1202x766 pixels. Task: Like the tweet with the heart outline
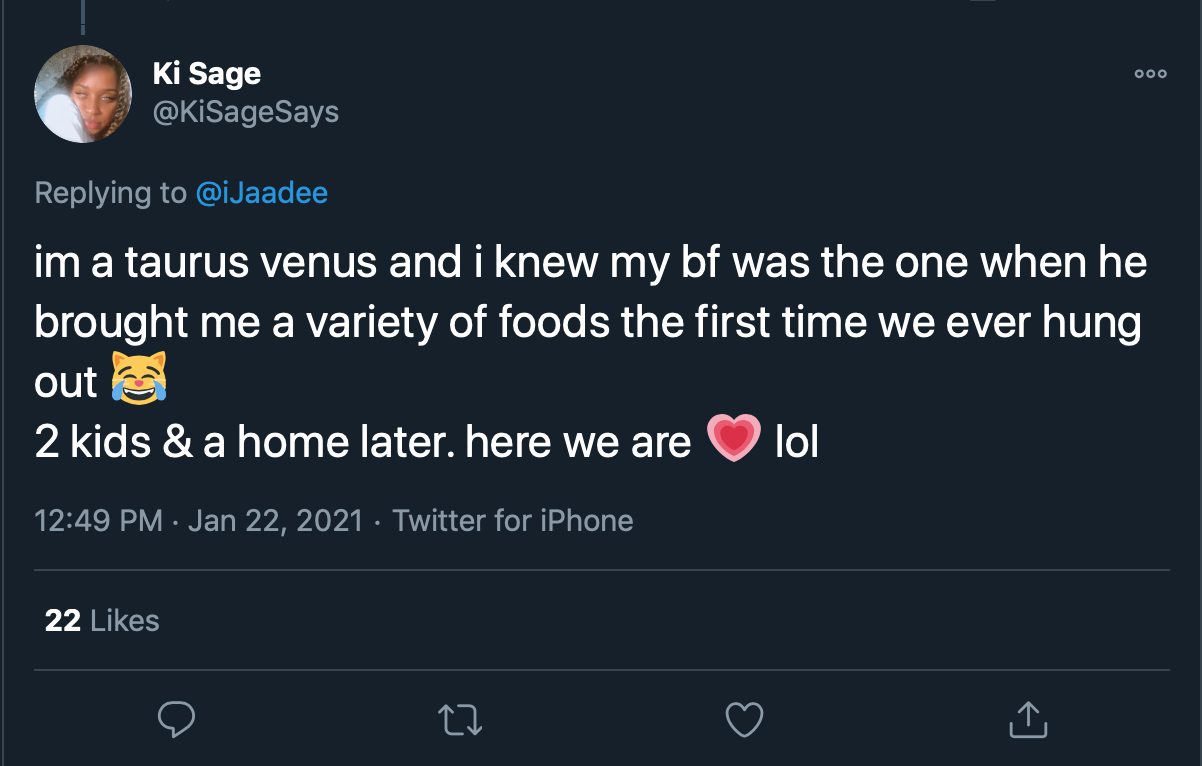point(743,718)
